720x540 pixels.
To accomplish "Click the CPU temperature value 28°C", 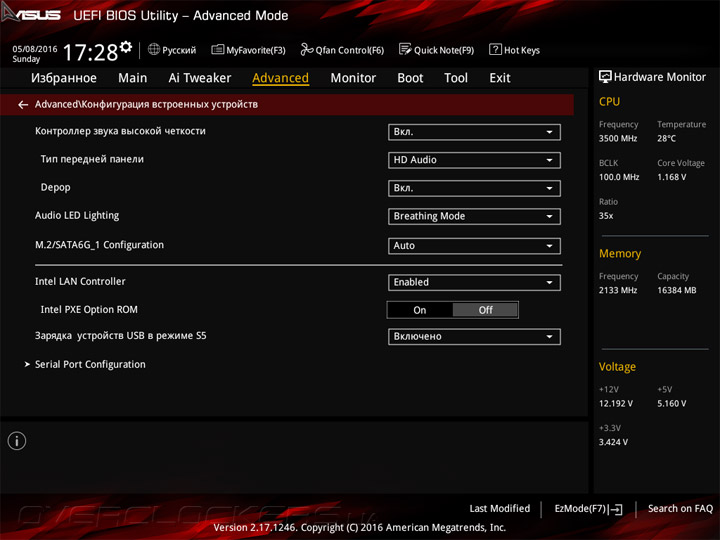I will [x=666, y=138].
